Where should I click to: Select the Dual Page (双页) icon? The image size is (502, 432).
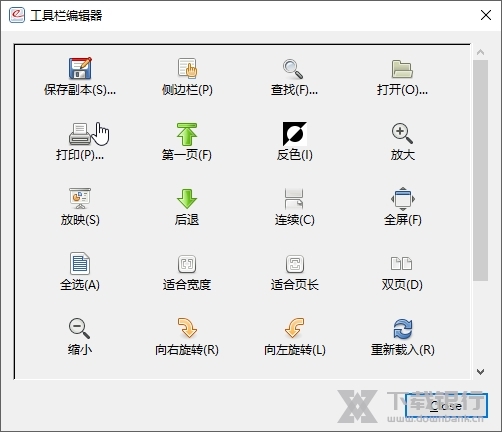tap(401, 263)
